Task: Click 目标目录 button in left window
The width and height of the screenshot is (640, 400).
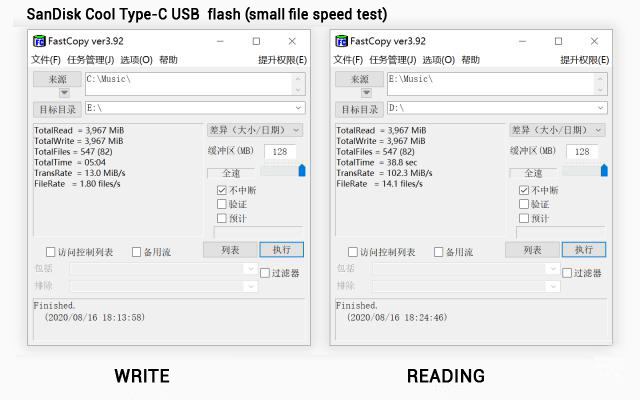Action: [57, 110]
